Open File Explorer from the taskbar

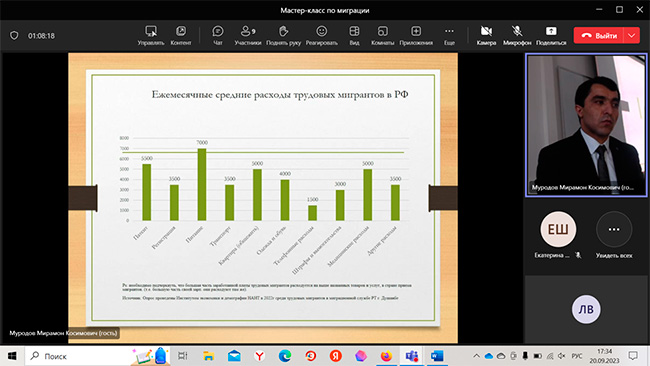point(209,356)
